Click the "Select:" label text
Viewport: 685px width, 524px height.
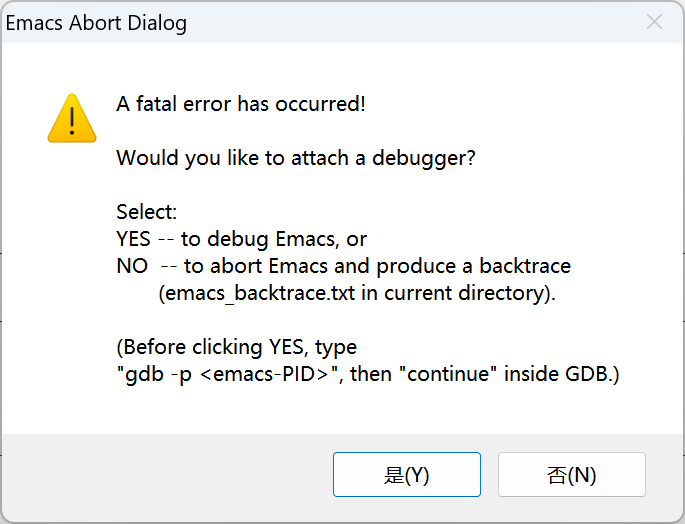click(x=147, y=212)
